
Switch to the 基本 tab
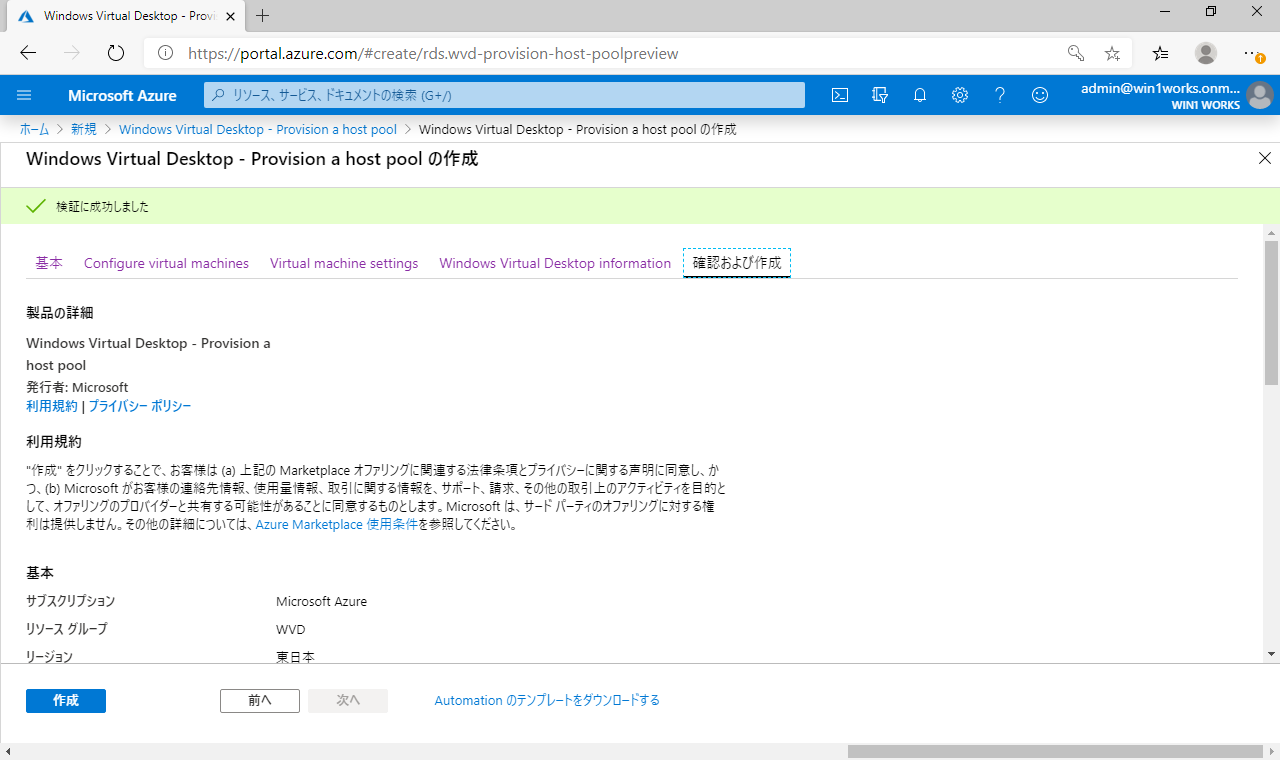[x=49, y=263]
